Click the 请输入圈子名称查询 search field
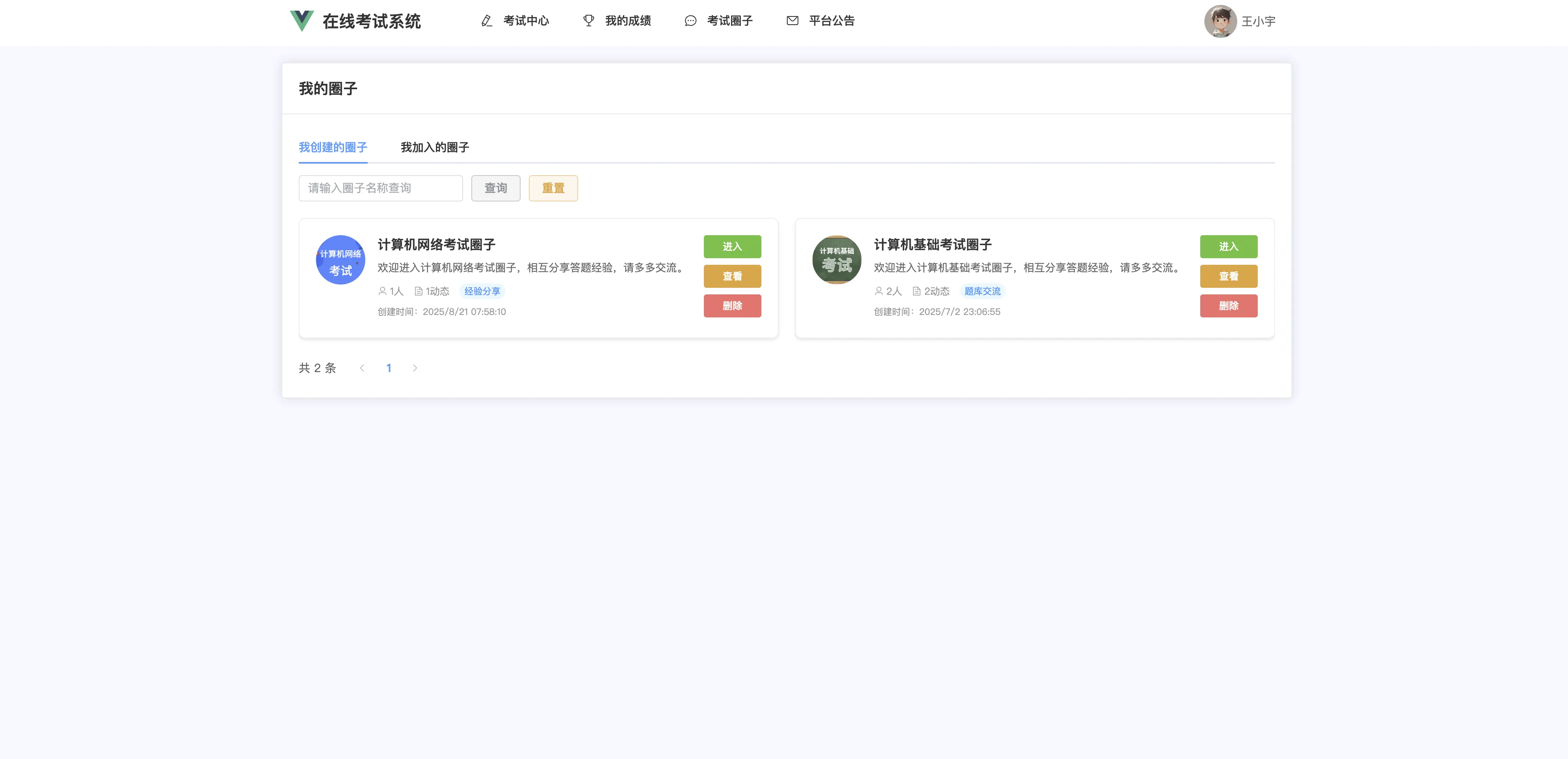 (380, 188)
